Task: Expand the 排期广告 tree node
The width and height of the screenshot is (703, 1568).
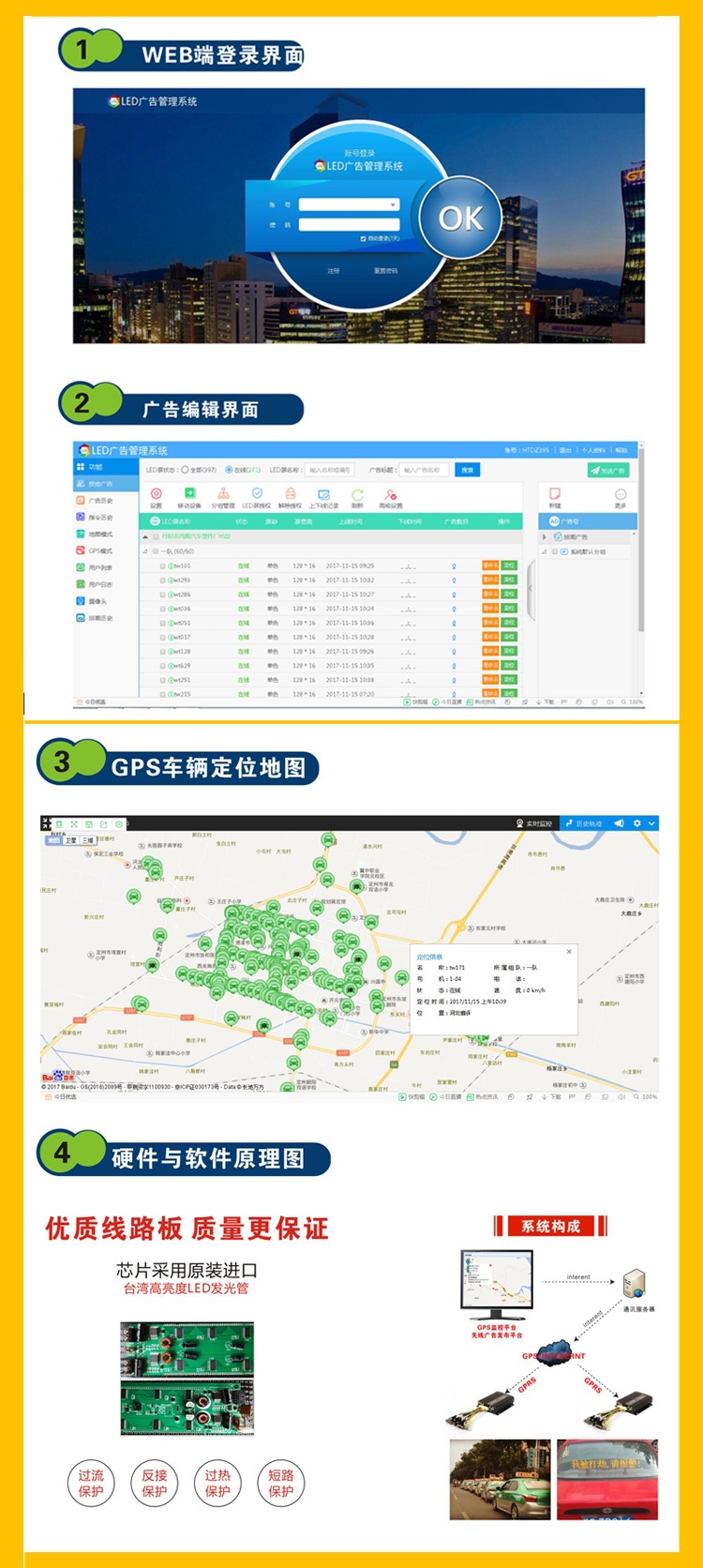Action: pos(546,537)
